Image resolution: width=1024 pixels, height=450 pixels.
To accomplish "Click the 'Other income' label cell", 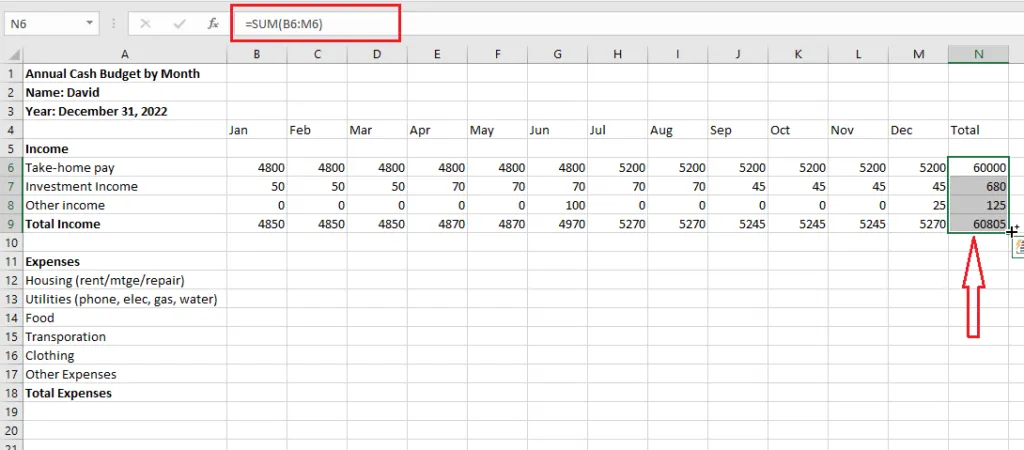I will point(125,206).
